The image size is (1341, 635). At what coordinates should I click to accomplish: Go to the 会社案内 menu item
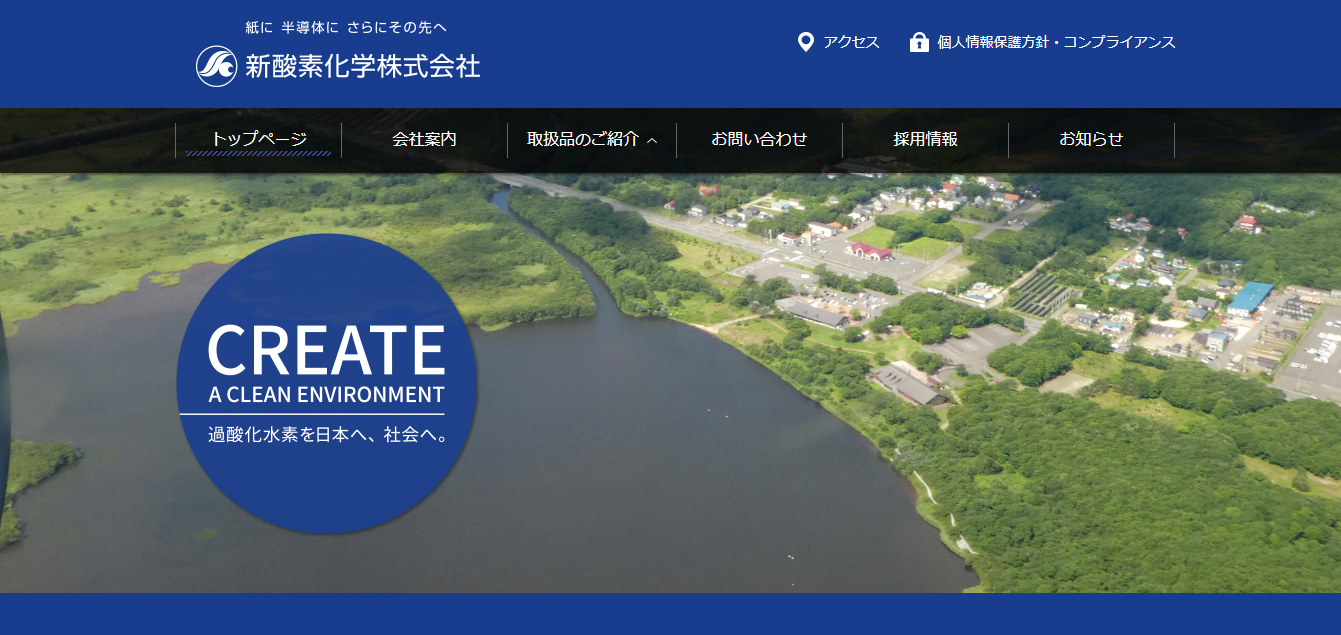pos(424,139)
